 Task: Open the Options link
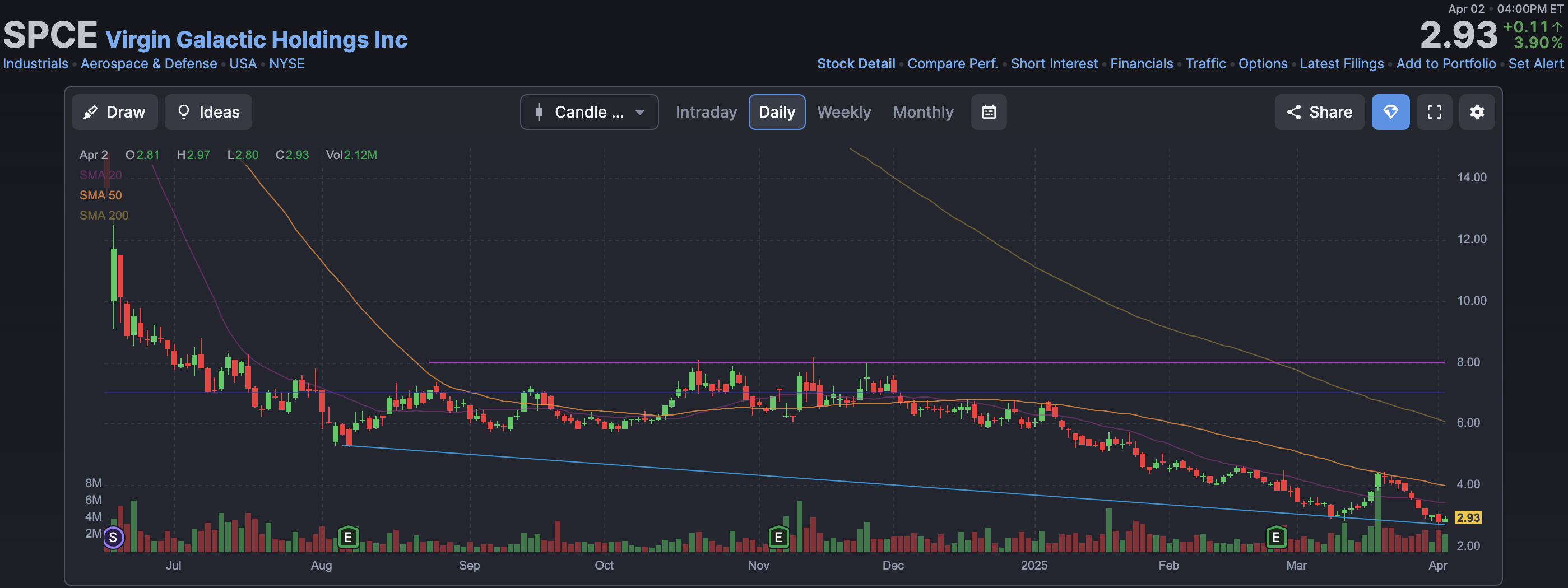1263,64
